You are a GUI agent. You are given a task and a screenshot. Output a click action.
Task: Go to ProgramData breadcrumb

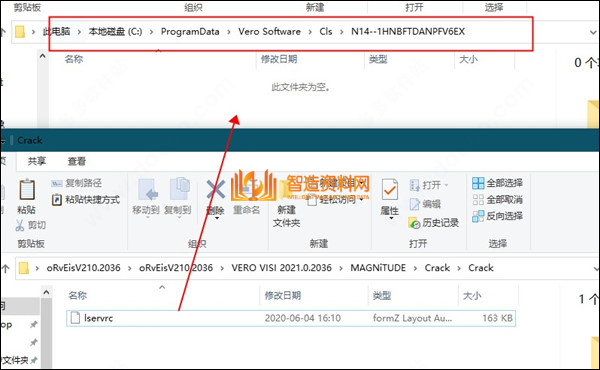190,31
